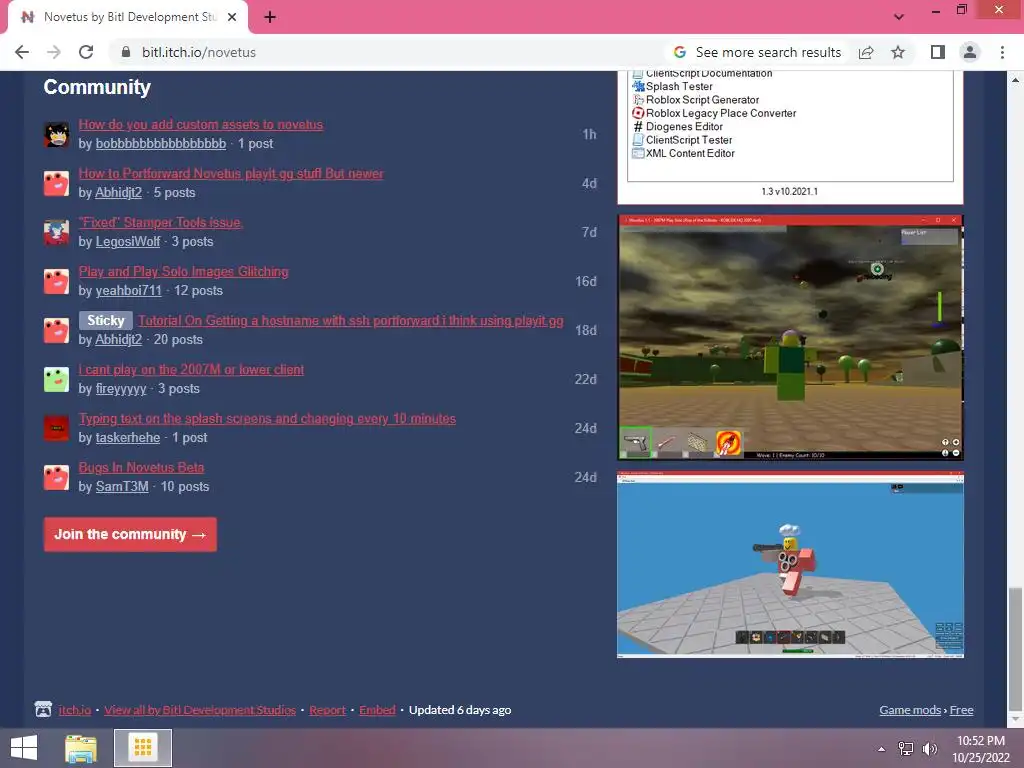Screen dimensions: 1024x768
Task: Open Typing text on the splash screens topic
Action: coord(267,419)
